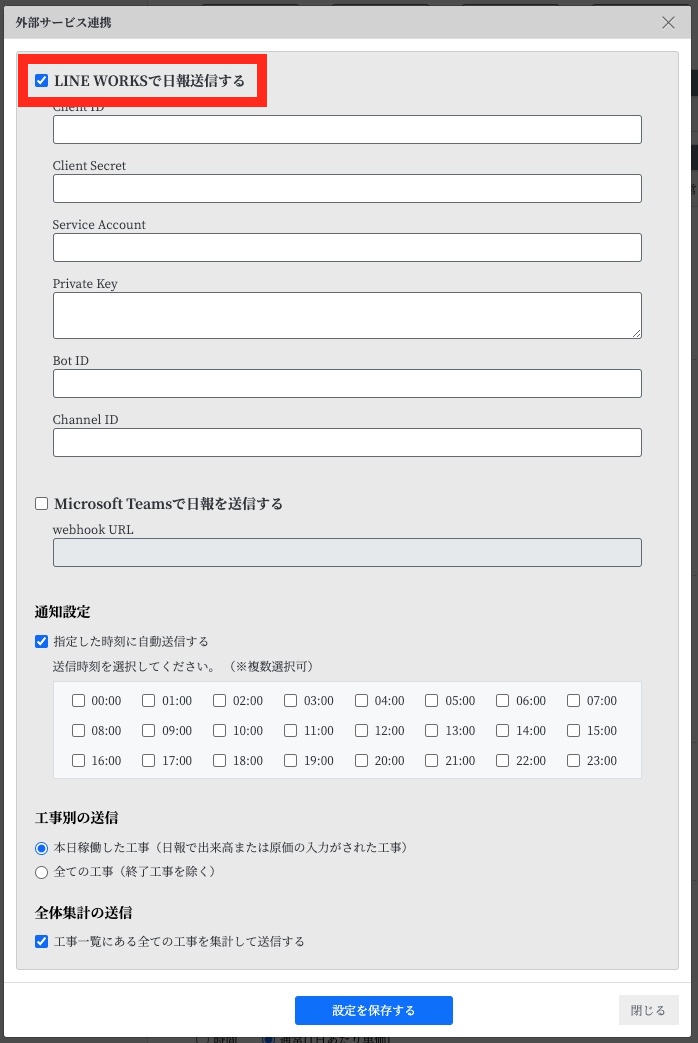Select 15:00 as send time
The height and width of the screenshot is (1043, 698).
tap(574, 730)
